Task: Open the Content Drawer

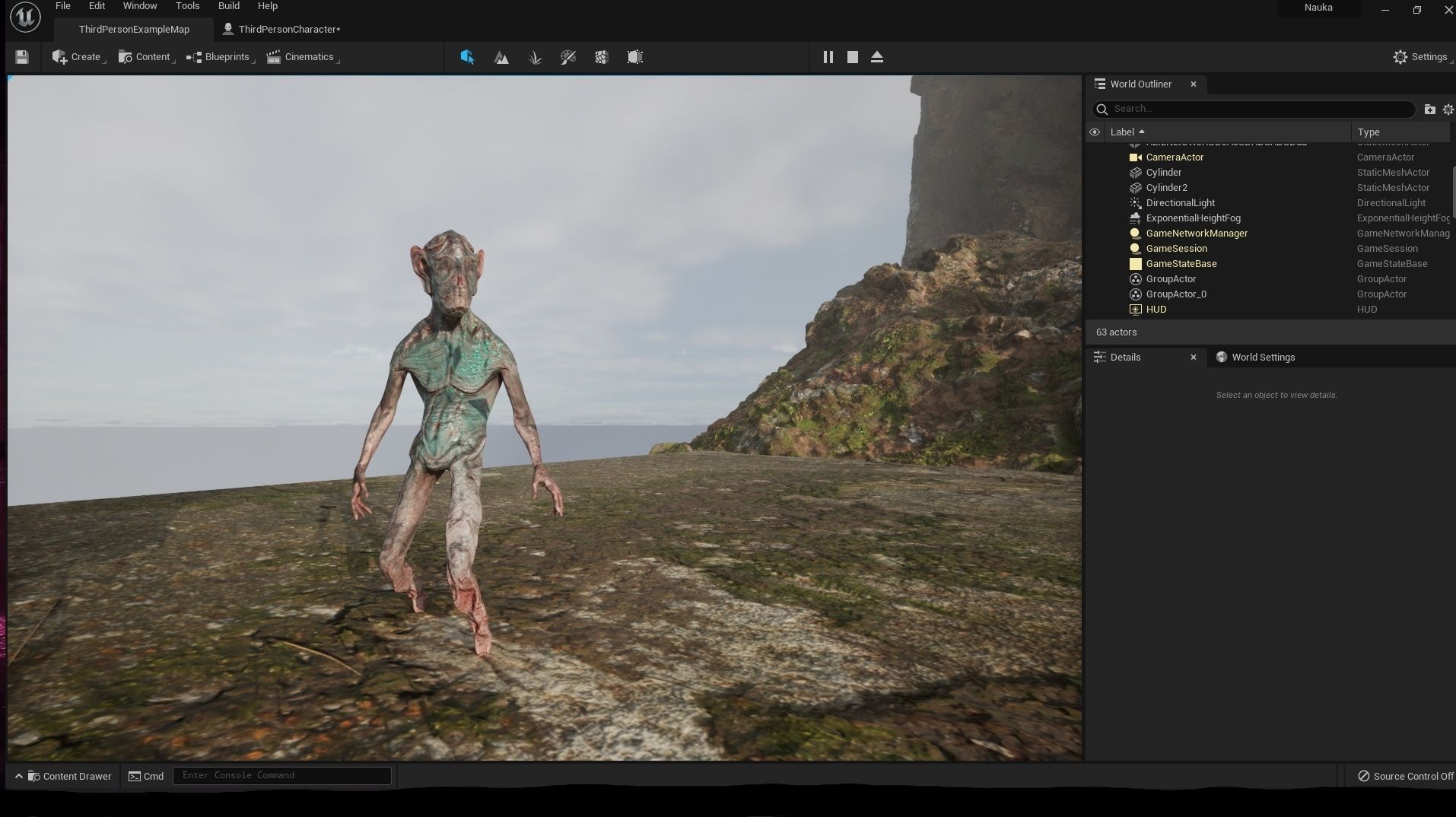Action: (64, 776)
